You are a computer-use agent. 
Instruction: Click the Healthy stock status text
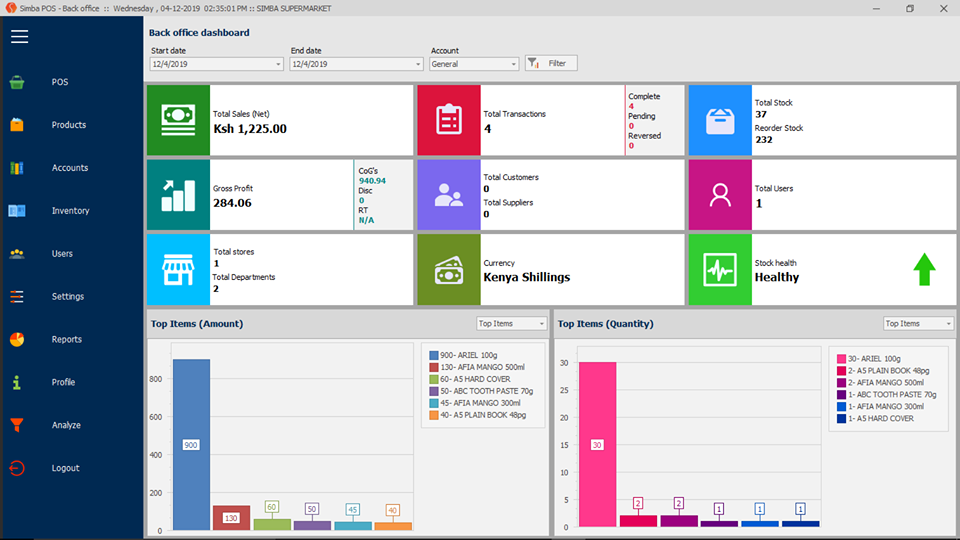coord(777,277)
